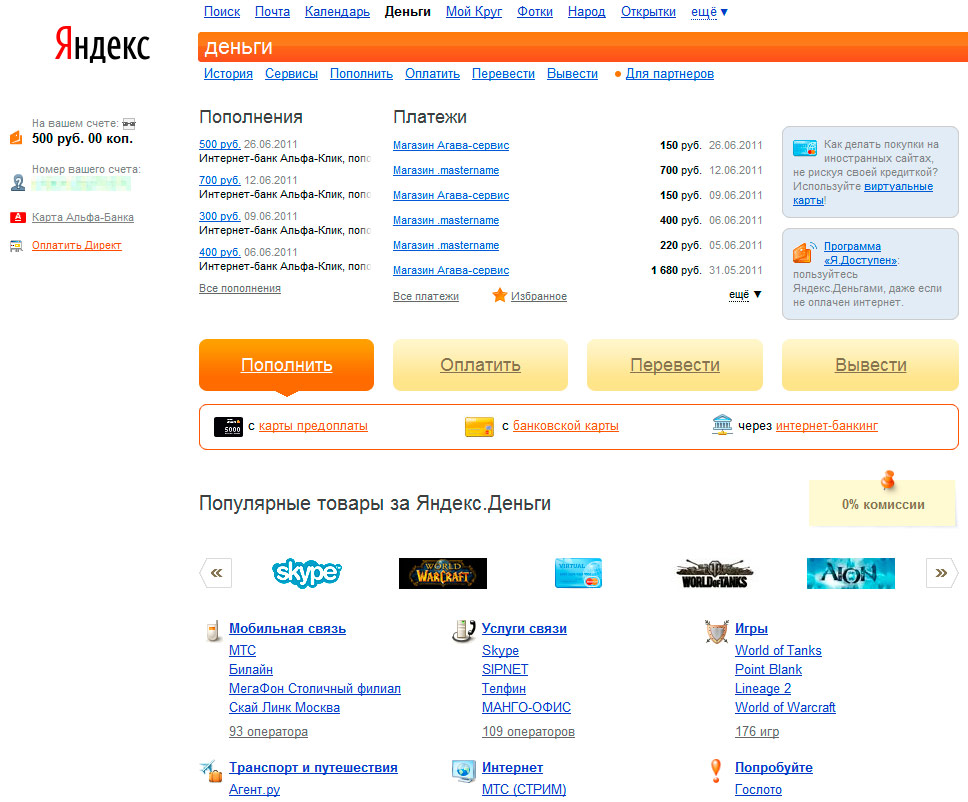This screenshot has width=968, height=802.
Task: Select the World of Warcraft logo
Action: coord(443,573)
